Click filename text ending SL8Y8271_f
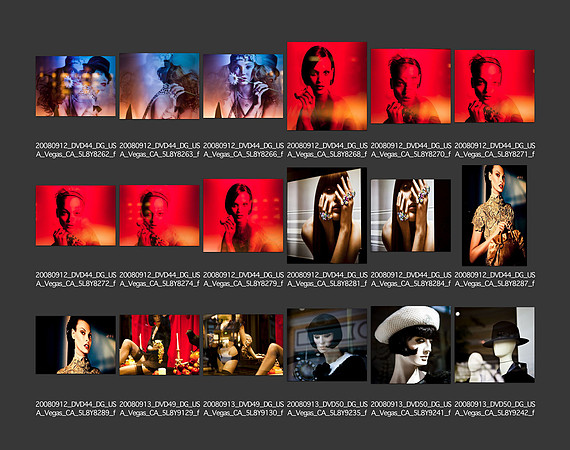Viewport: 570px width, 450px height. click(495, 150)
